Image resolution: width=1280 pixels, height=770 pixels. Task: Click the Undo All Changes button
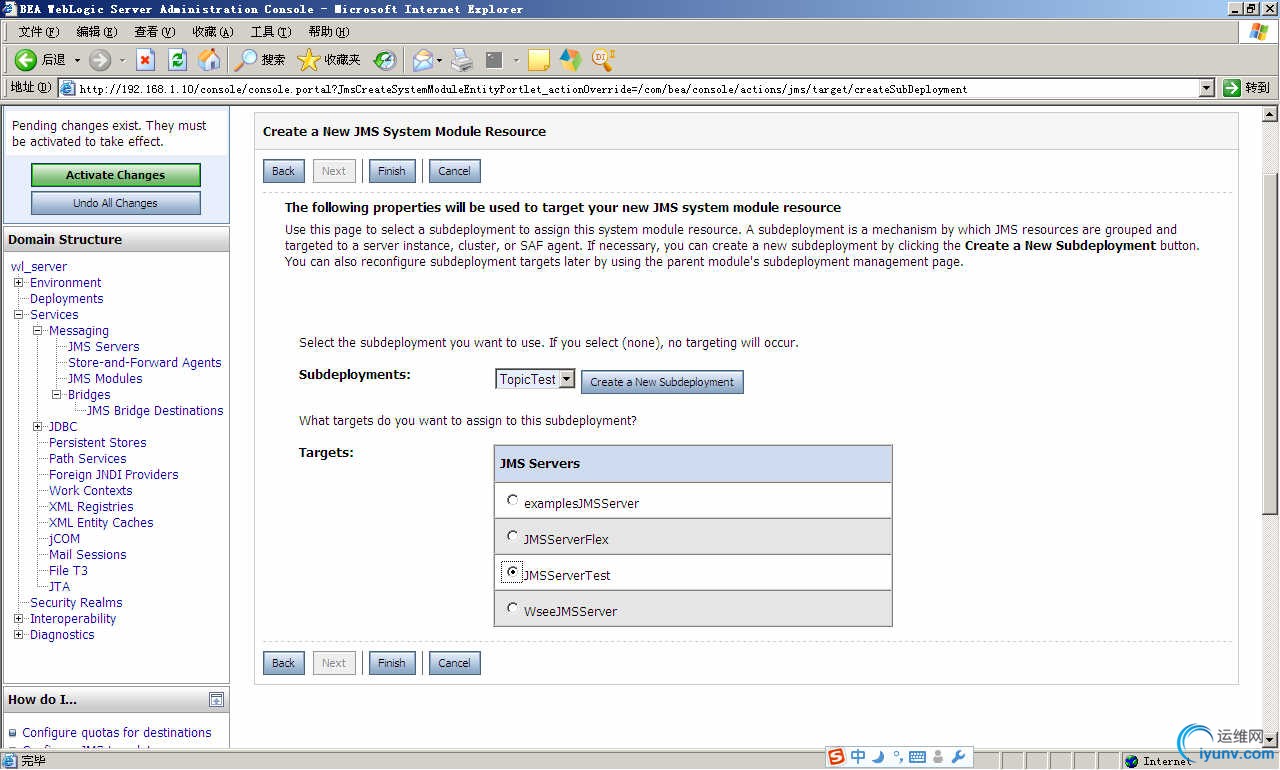click(116, 203)
